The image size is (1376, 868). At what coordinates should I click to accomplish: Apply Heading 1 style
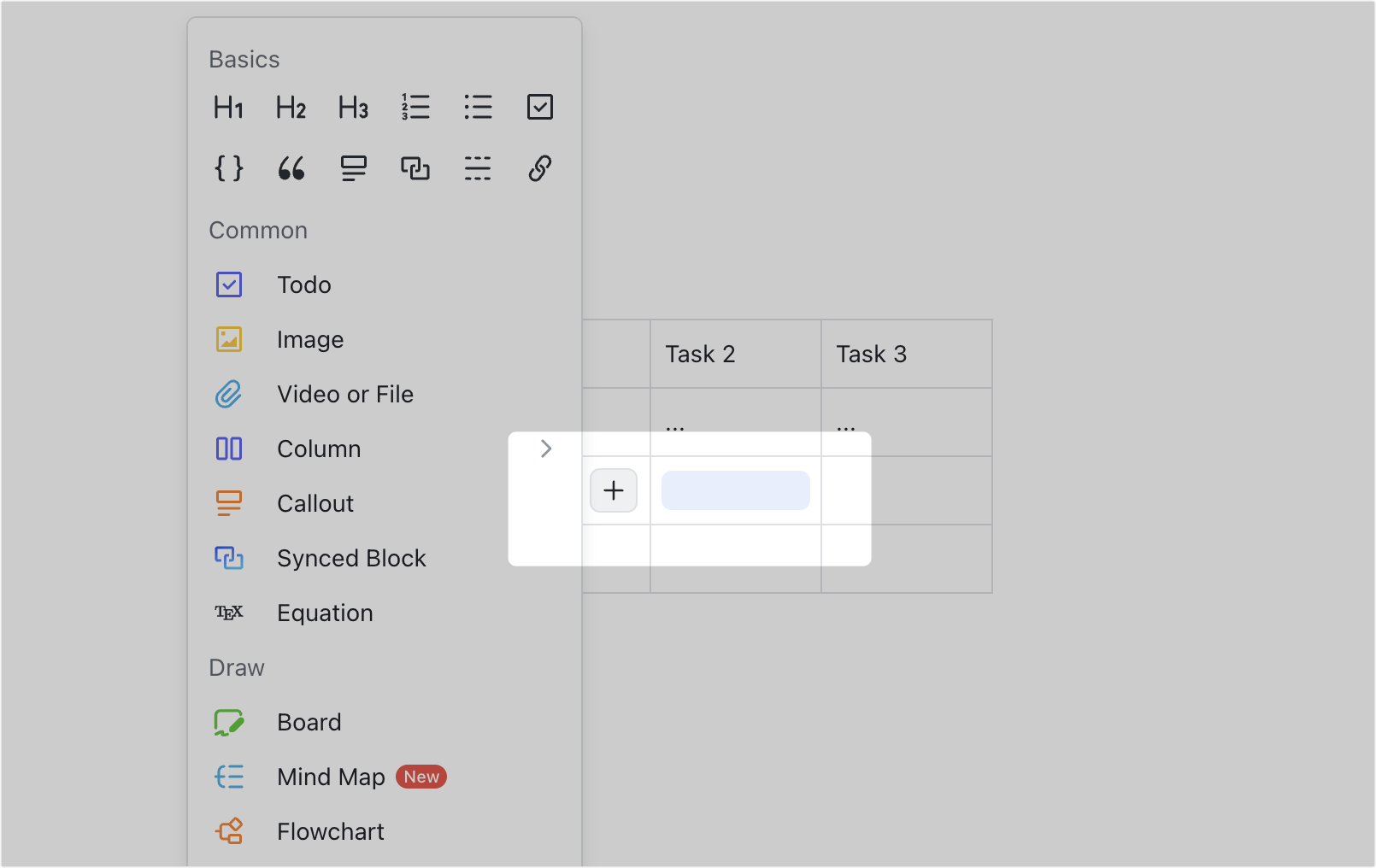228,107
